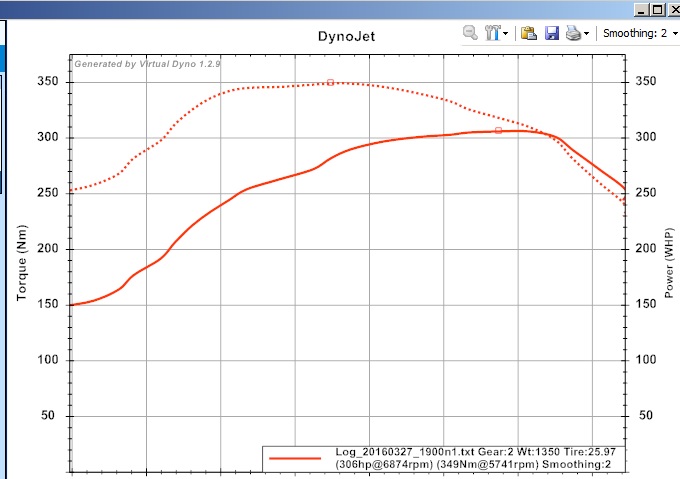
Task: Save the graph with the floppy disk icon
Action: coord(551,33)
